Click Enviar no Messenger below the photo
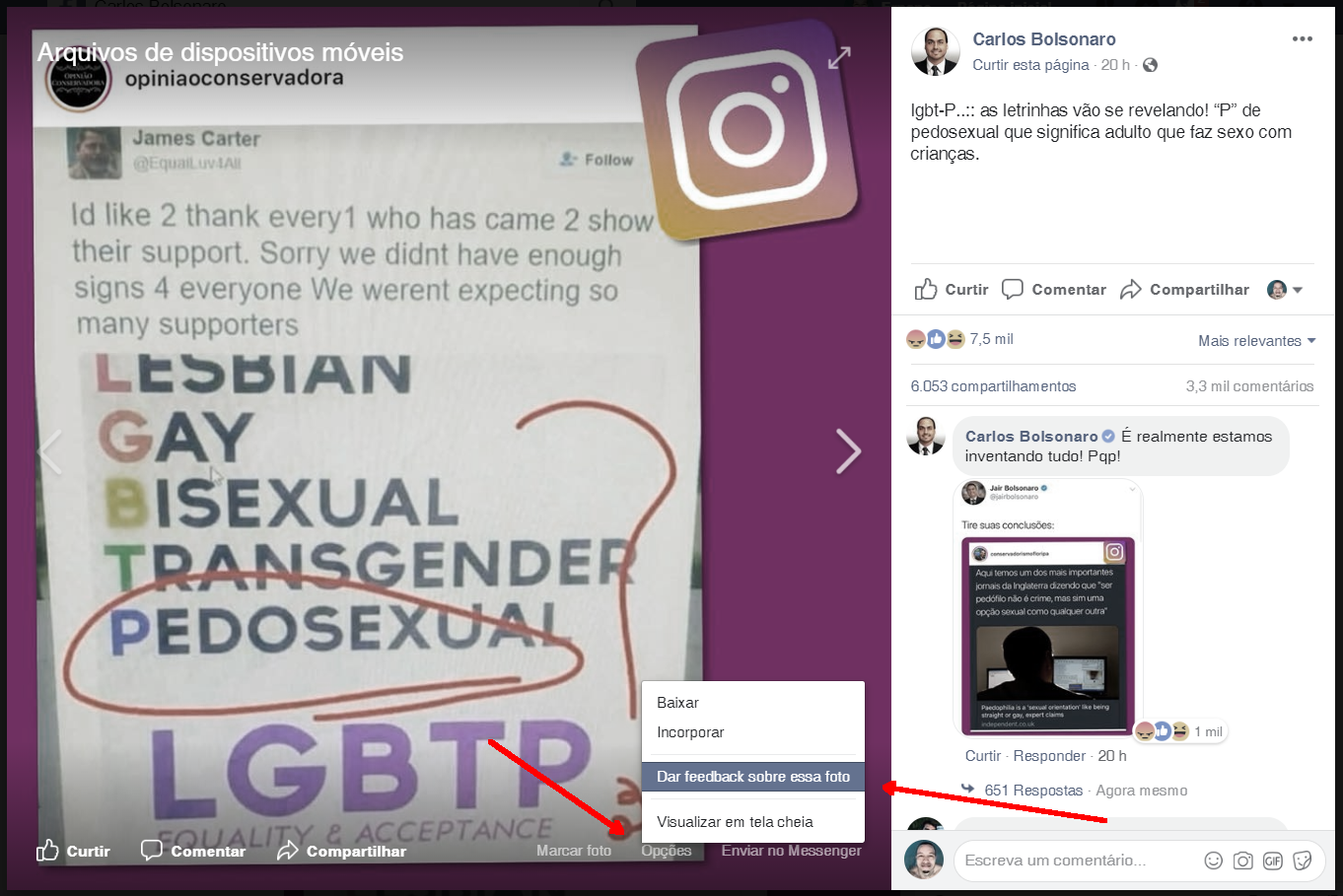 pyautogui.click(x=791, y=851)
